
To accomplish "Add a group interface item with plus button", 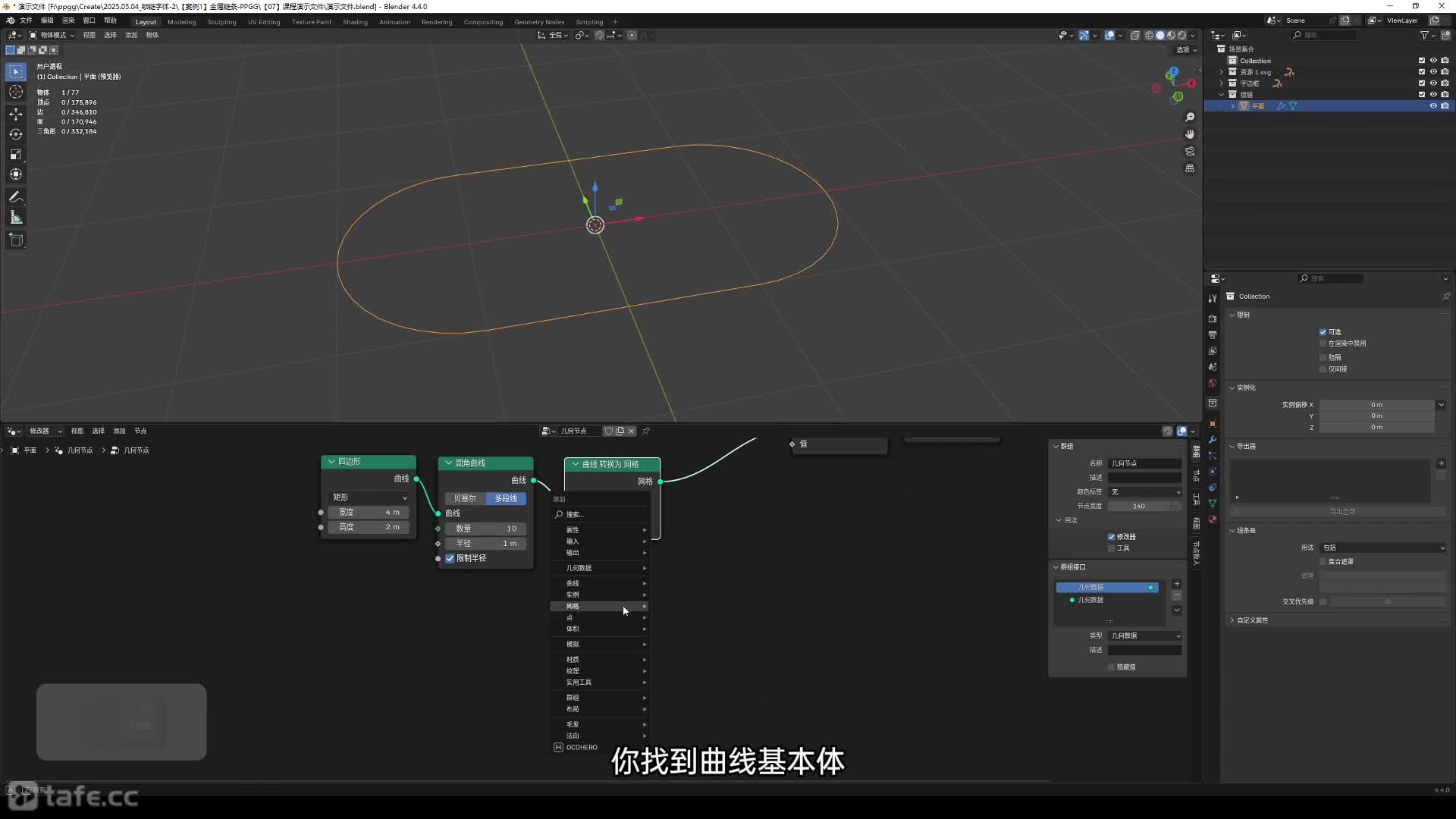I will click(x=1177, y=584).
